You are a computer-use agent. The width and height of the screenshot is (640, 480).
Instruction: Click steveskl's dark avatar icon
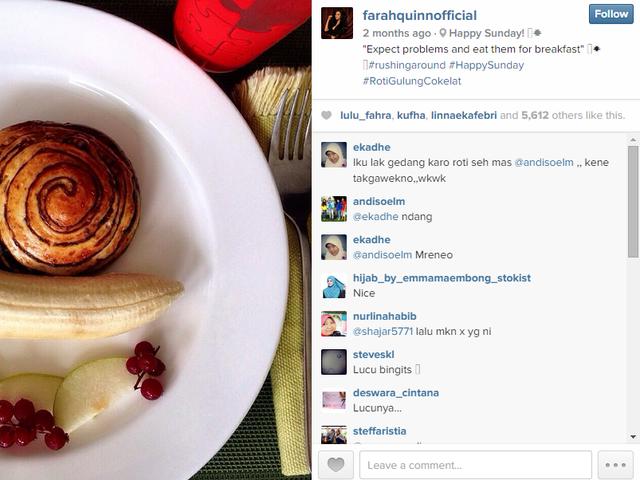click(334, 362)
